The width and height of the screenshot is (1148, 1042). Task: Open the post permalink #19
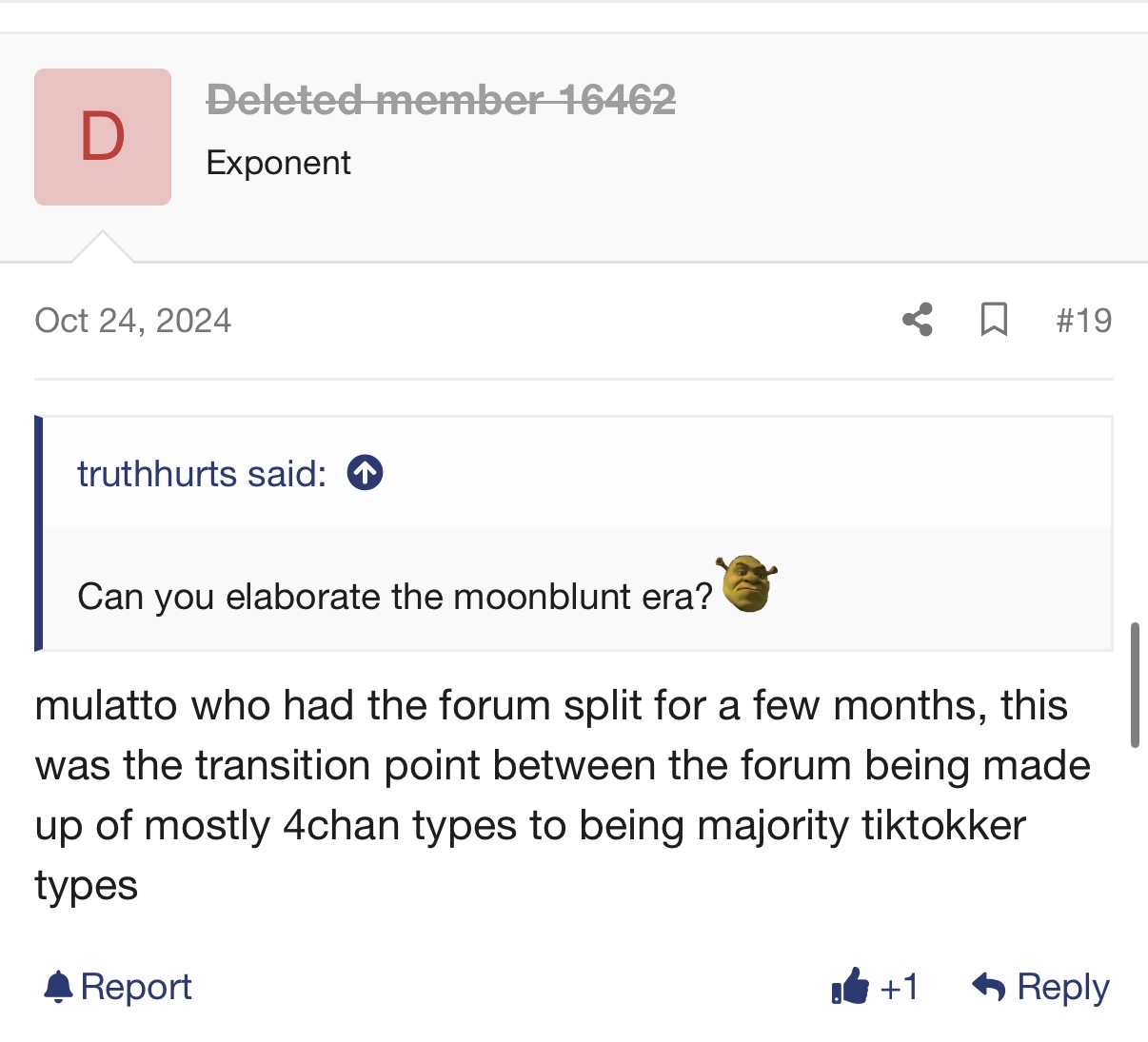(x=1083, y=321)
